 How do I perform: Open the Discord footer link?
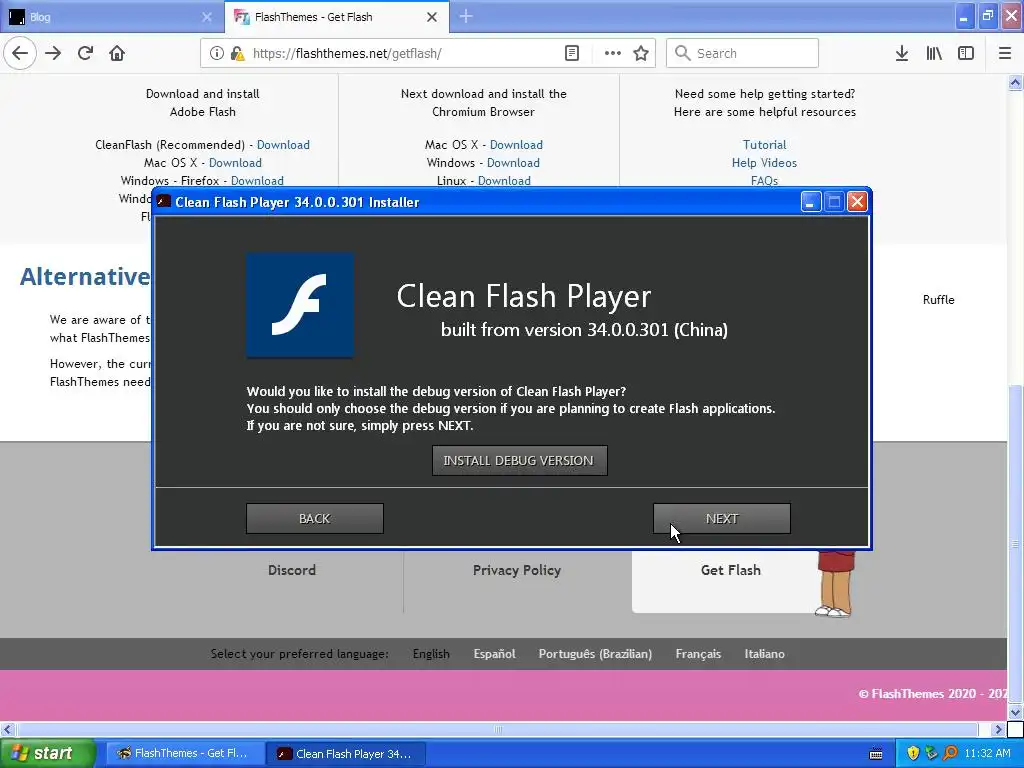(291, 570)
